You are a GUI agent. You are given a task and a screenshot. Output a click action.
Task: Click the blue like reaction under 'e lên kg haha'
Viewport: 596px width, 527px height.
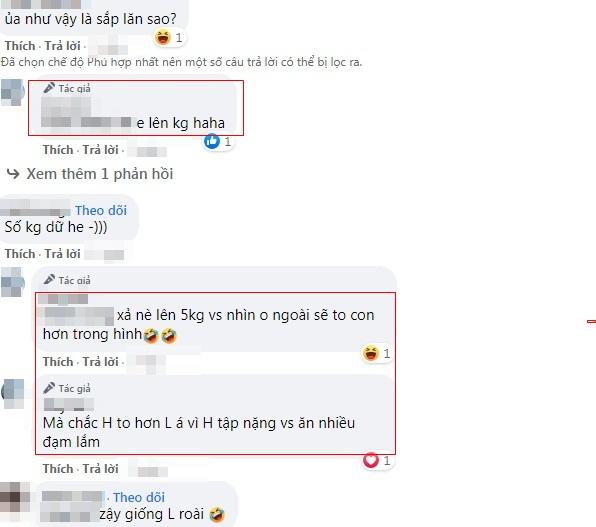[x=212, y=141]
